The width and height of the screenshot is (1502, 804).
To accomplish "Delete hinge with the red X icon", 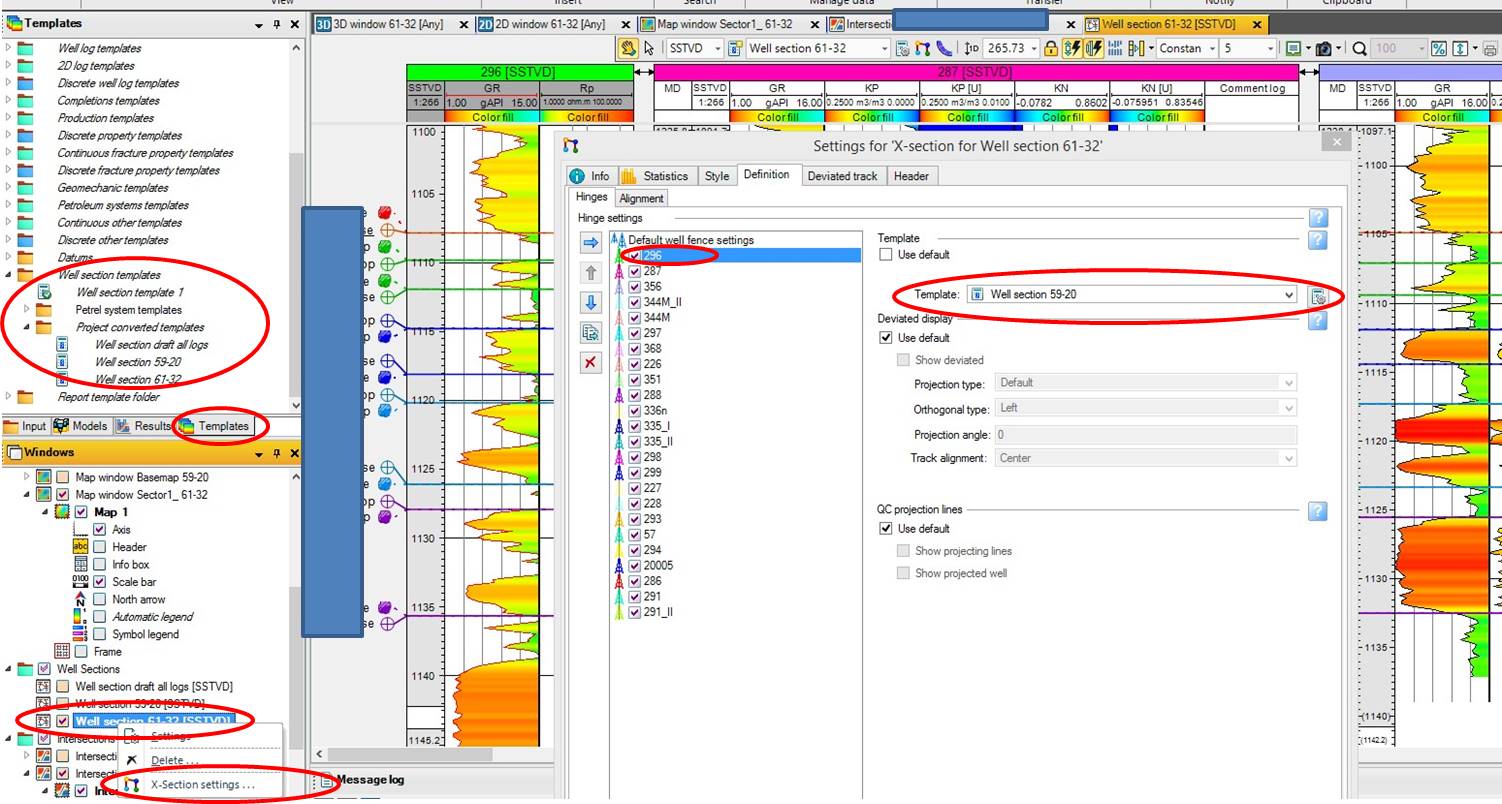I will pyautogui.click(x=590, y=362).
